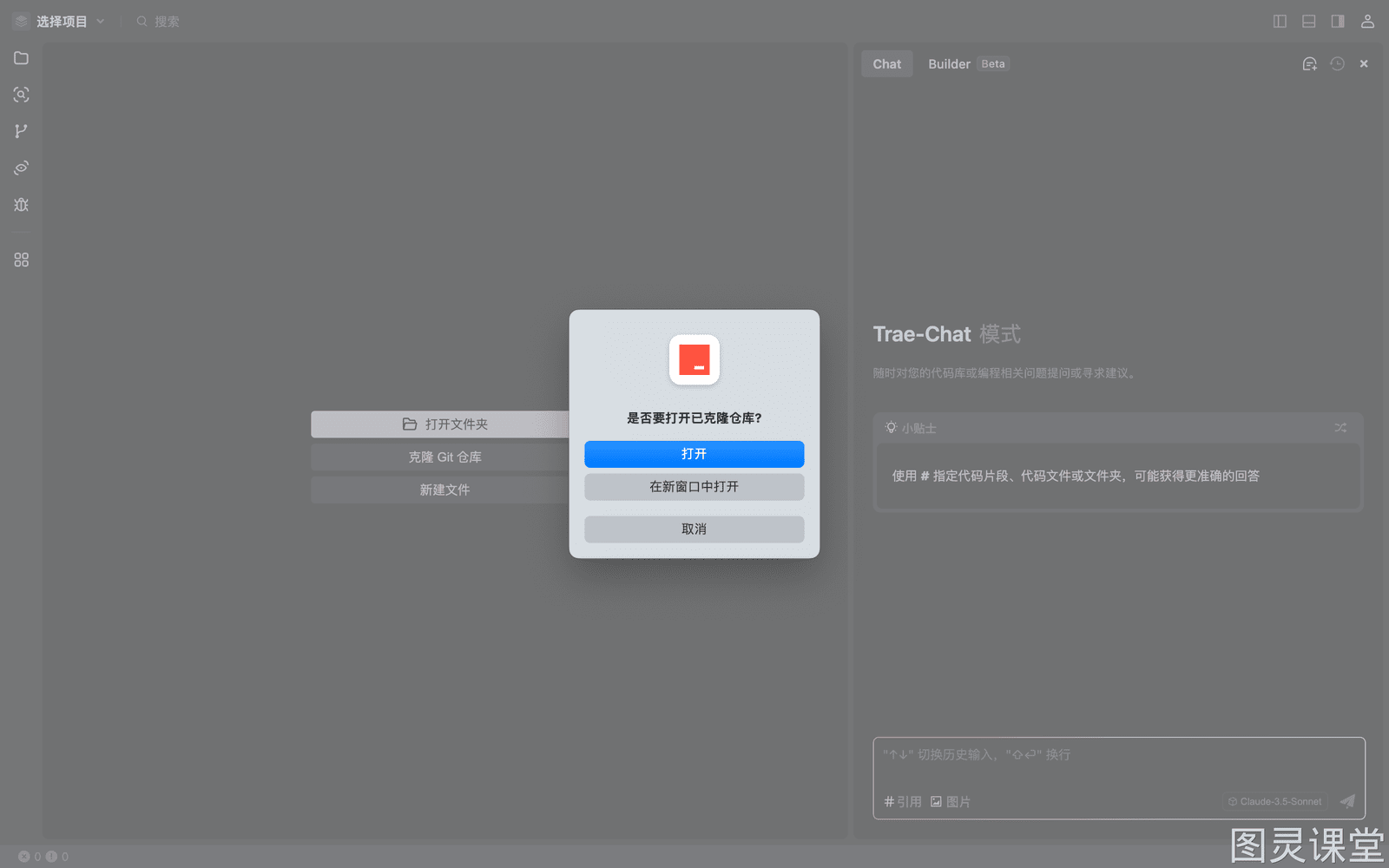Image resolution: width=1389 pixels, height=868 pixels.
Task: Click the sidebar icon above the debug icon
Action: click(22, 168)
